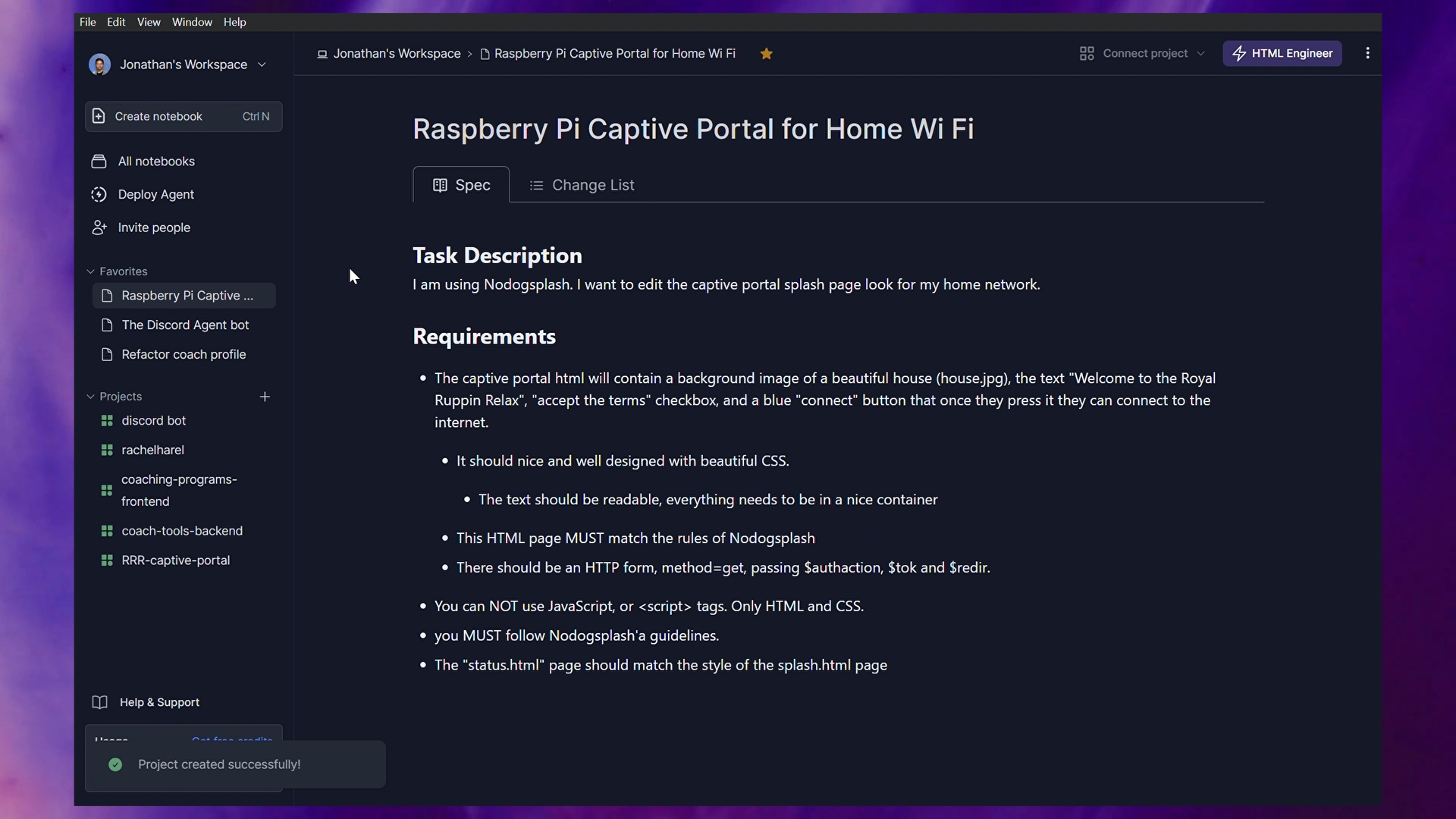Click grid icon next to discord bot

coord(107,420)
